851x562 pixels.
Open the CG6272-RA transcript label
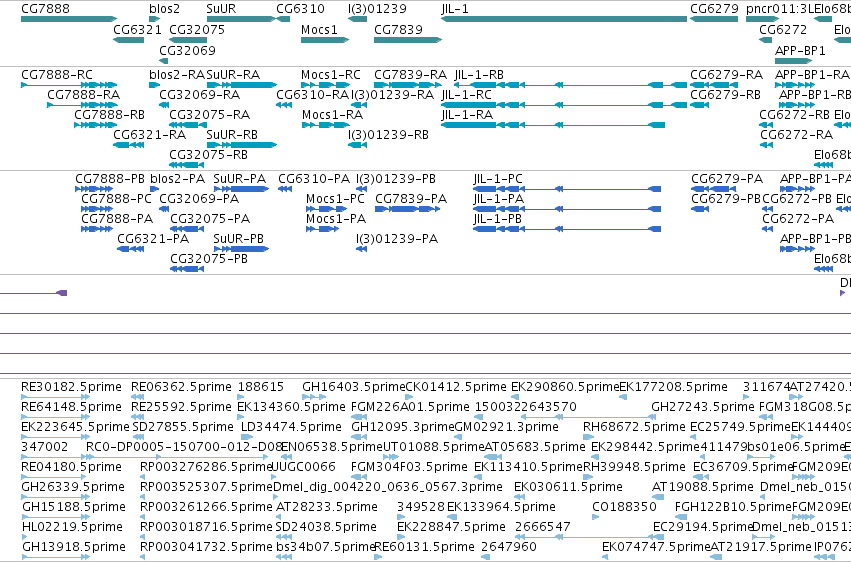pyautogui.click(x=797, y=135)
